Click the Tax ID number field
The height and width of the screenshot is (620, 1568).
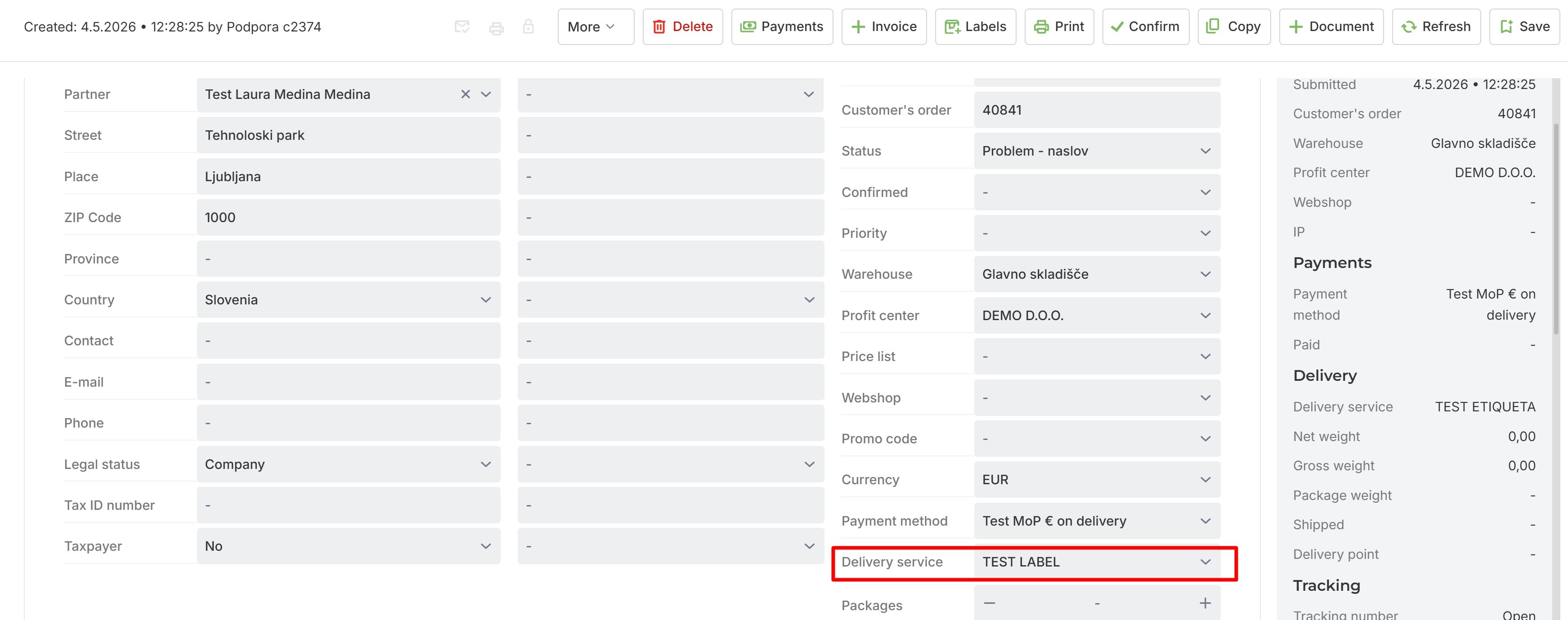coord(348,505)
